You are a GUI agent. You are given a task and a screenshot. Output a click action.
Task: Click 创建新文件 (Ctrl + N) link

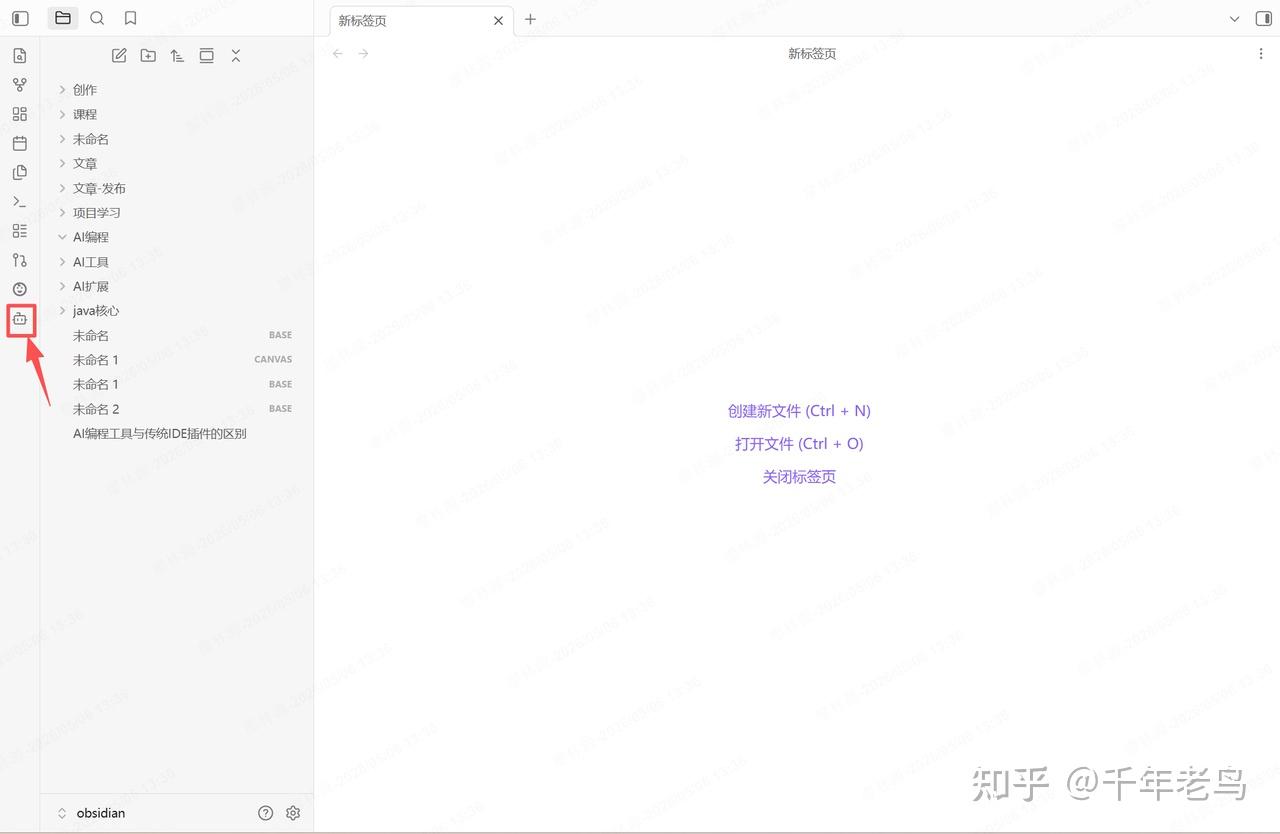tap(799, 411)
